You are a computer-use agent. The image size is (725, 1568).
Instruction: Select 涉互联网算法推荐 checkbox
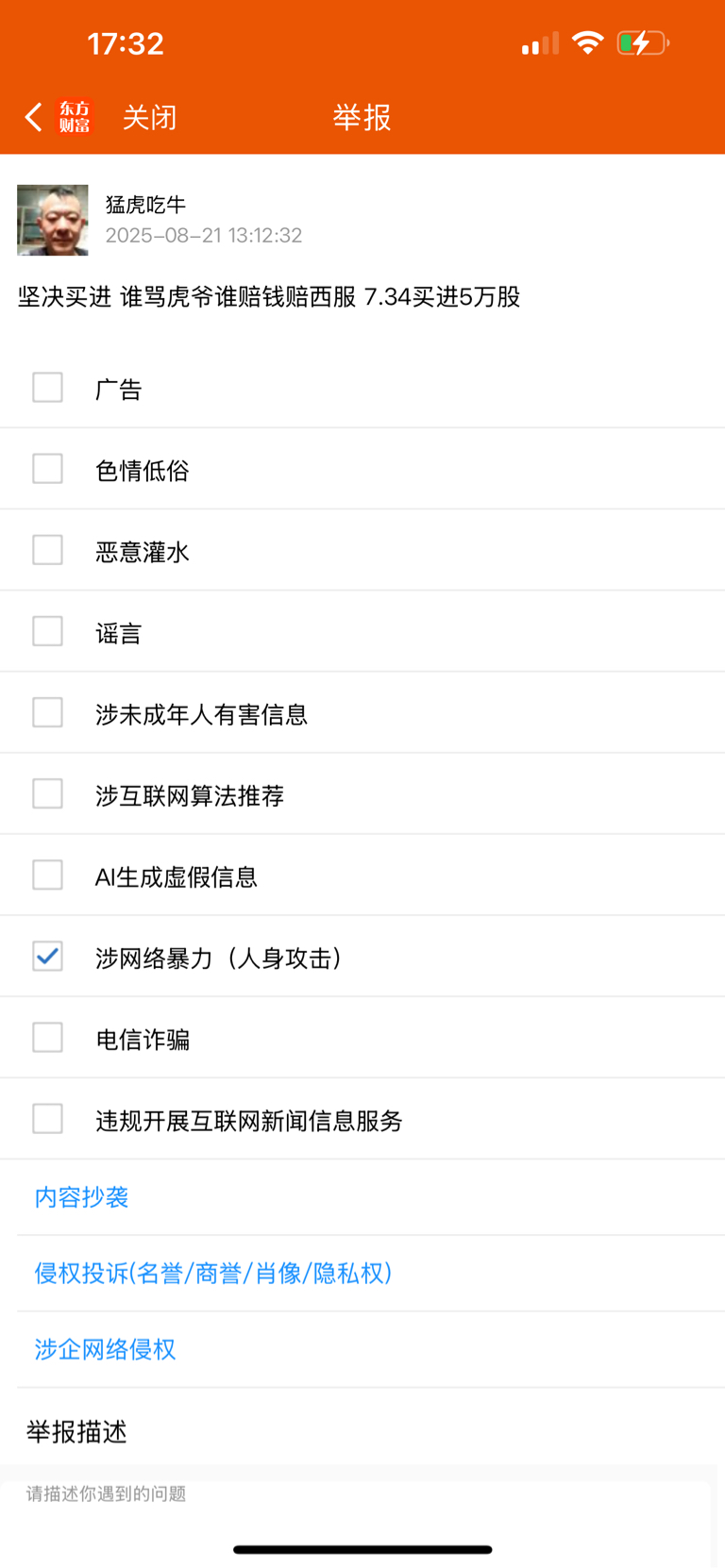[x=47, y=793]
